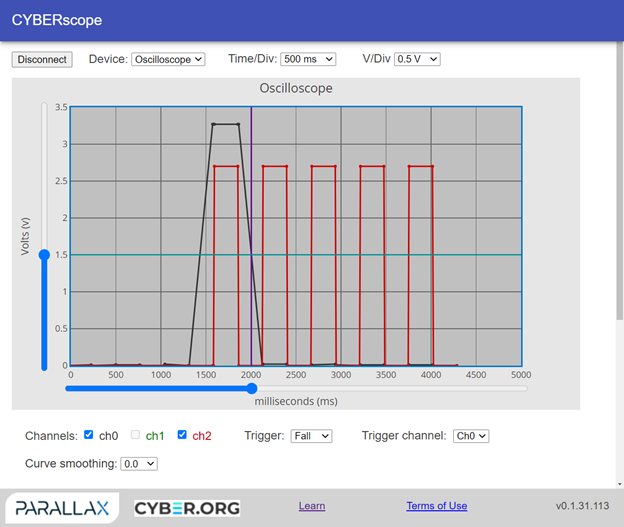Click the ch1 green channel label

155,436
